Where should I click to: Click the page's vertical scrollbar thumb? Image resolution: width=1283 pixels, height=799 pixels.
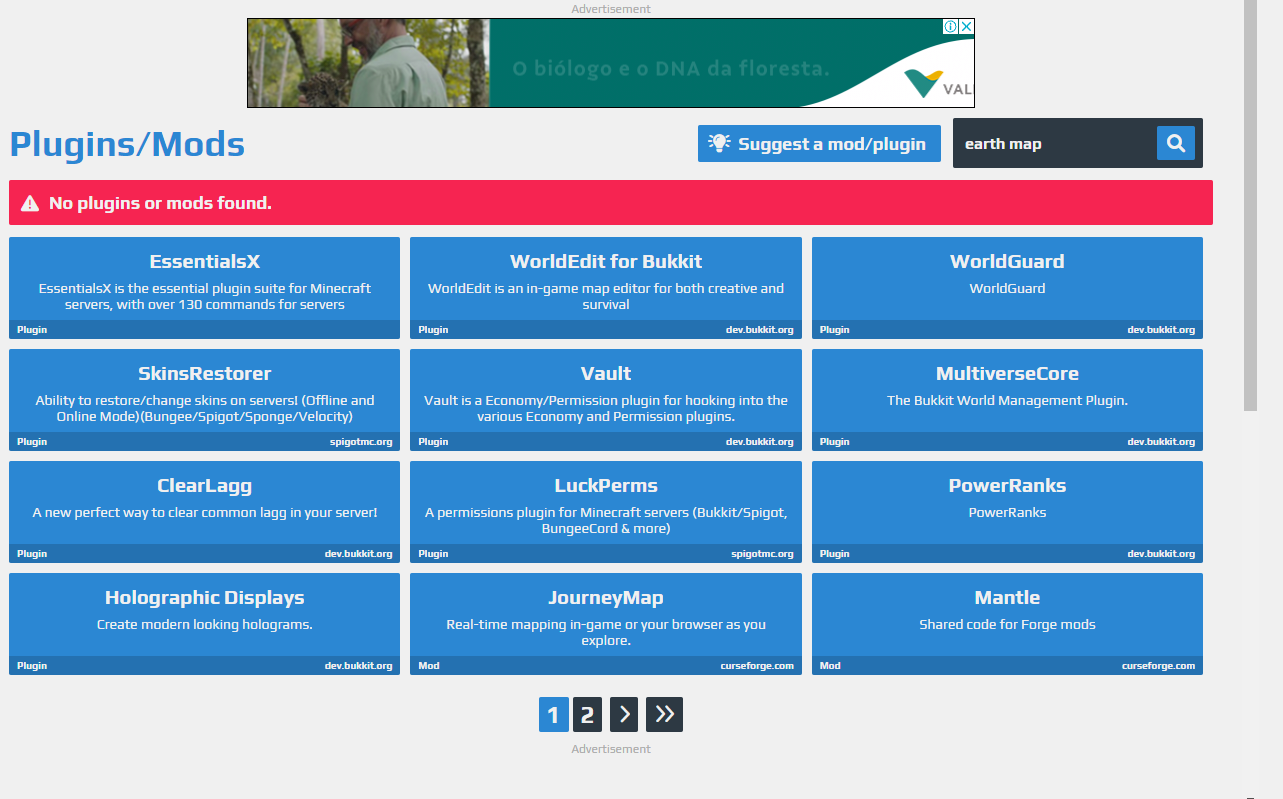pos(1250,205)
